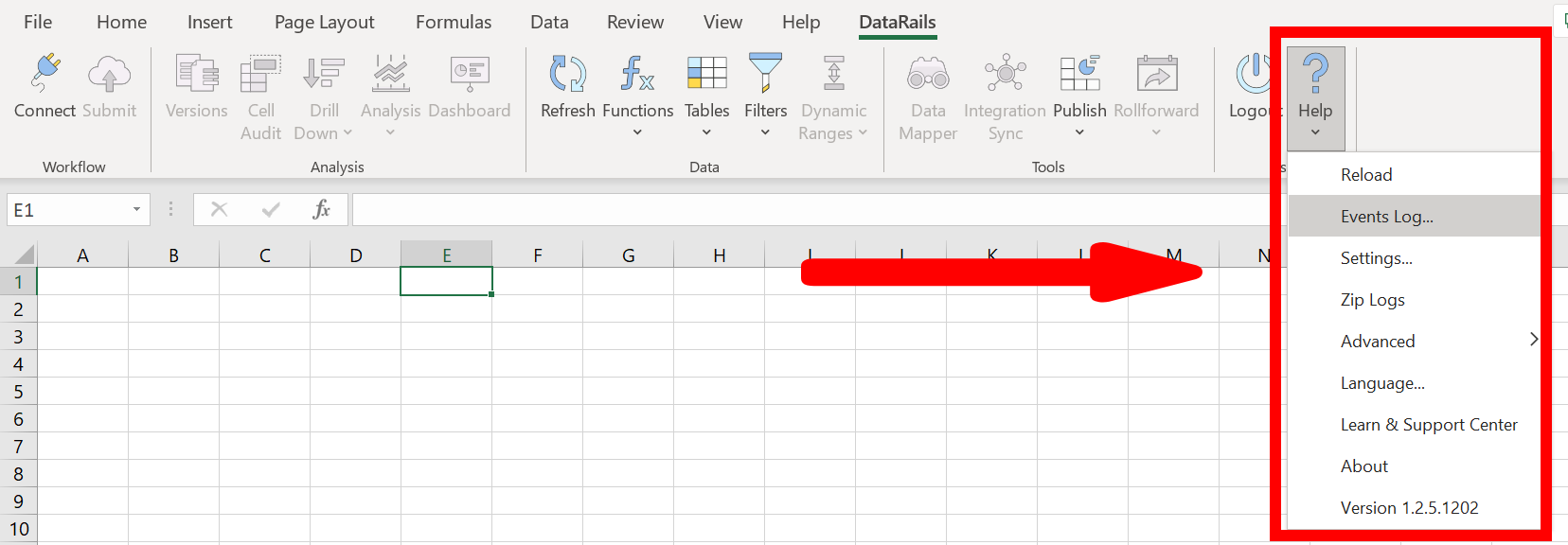Screen dimensions: 1568x545
Task: Expand the Rollforward dropdown arrow
Action: (x=1156, y=132)
